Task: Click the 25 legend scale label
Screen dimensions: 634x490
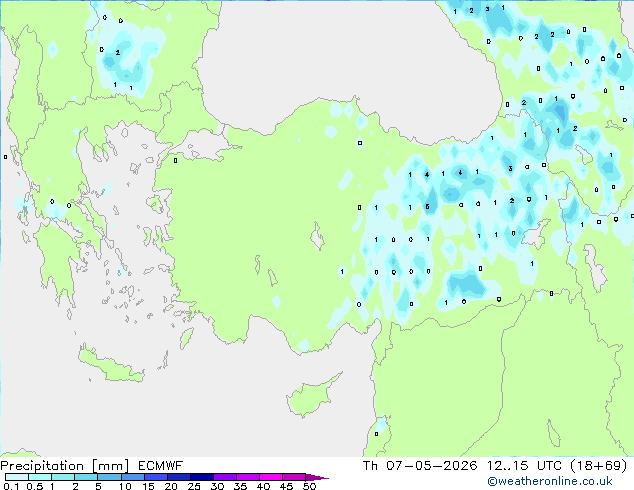Action: [x=194, y=486]
